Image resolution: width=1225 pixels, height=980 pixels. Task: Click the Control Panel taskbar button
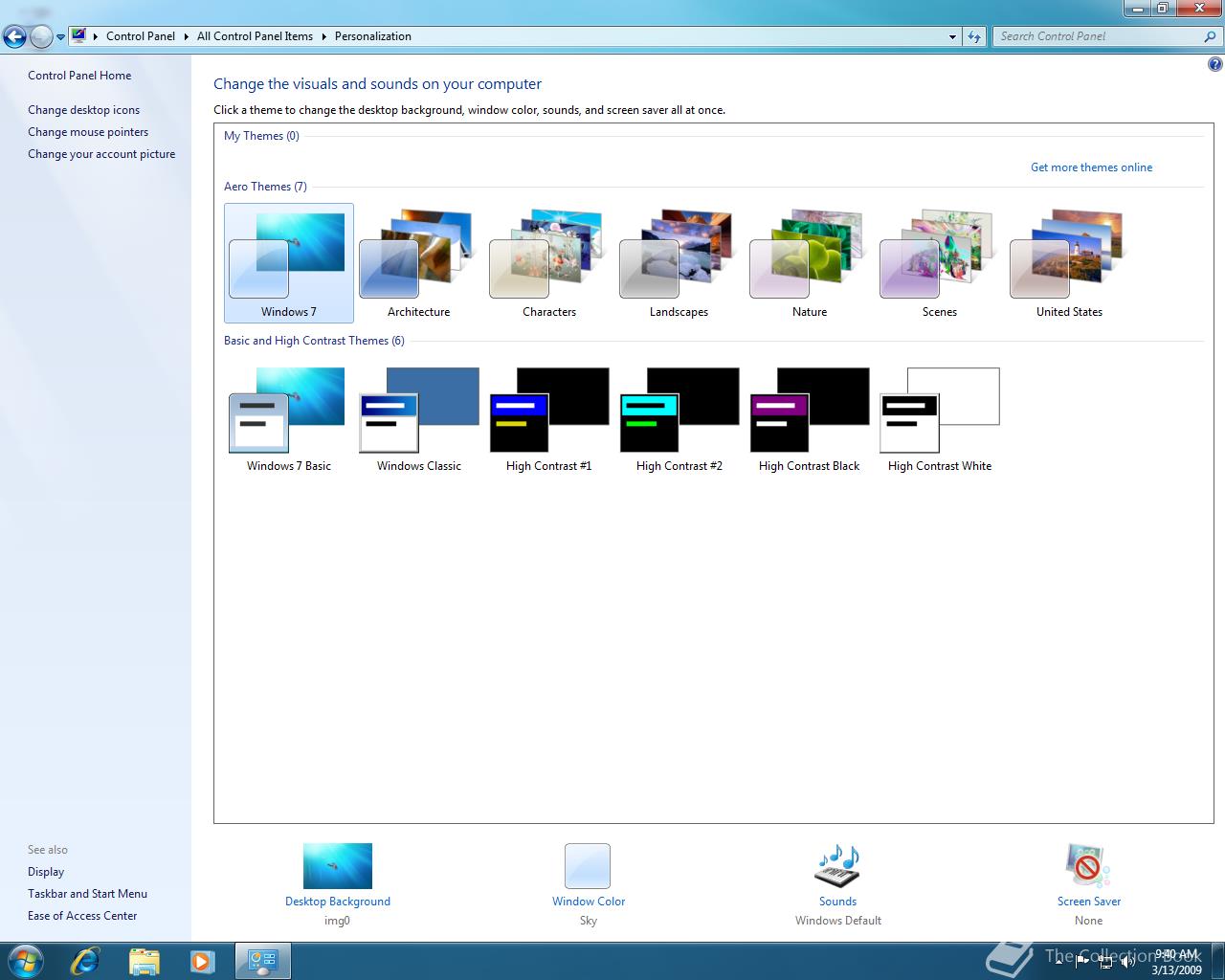click(x=262, y=961)
